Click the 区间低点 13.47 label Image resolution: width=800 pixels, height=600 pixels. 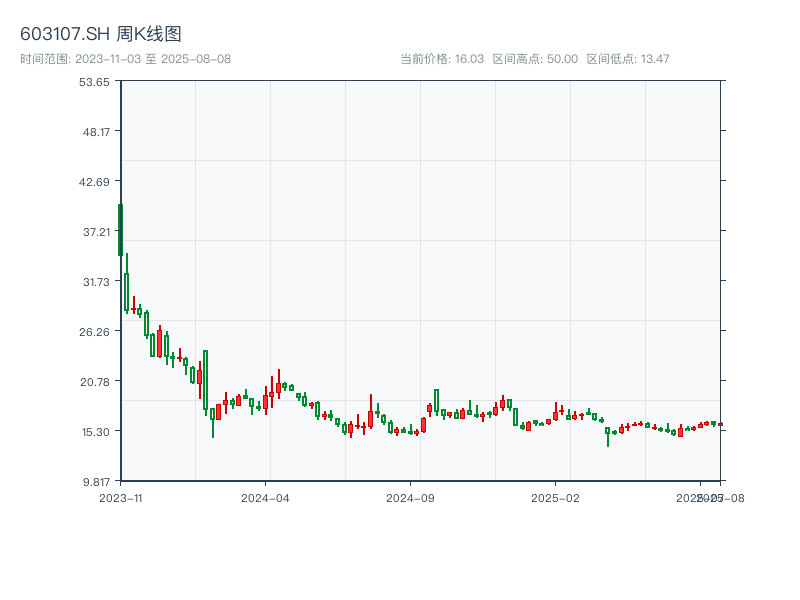pyautogui.click(x=628, y=59)
